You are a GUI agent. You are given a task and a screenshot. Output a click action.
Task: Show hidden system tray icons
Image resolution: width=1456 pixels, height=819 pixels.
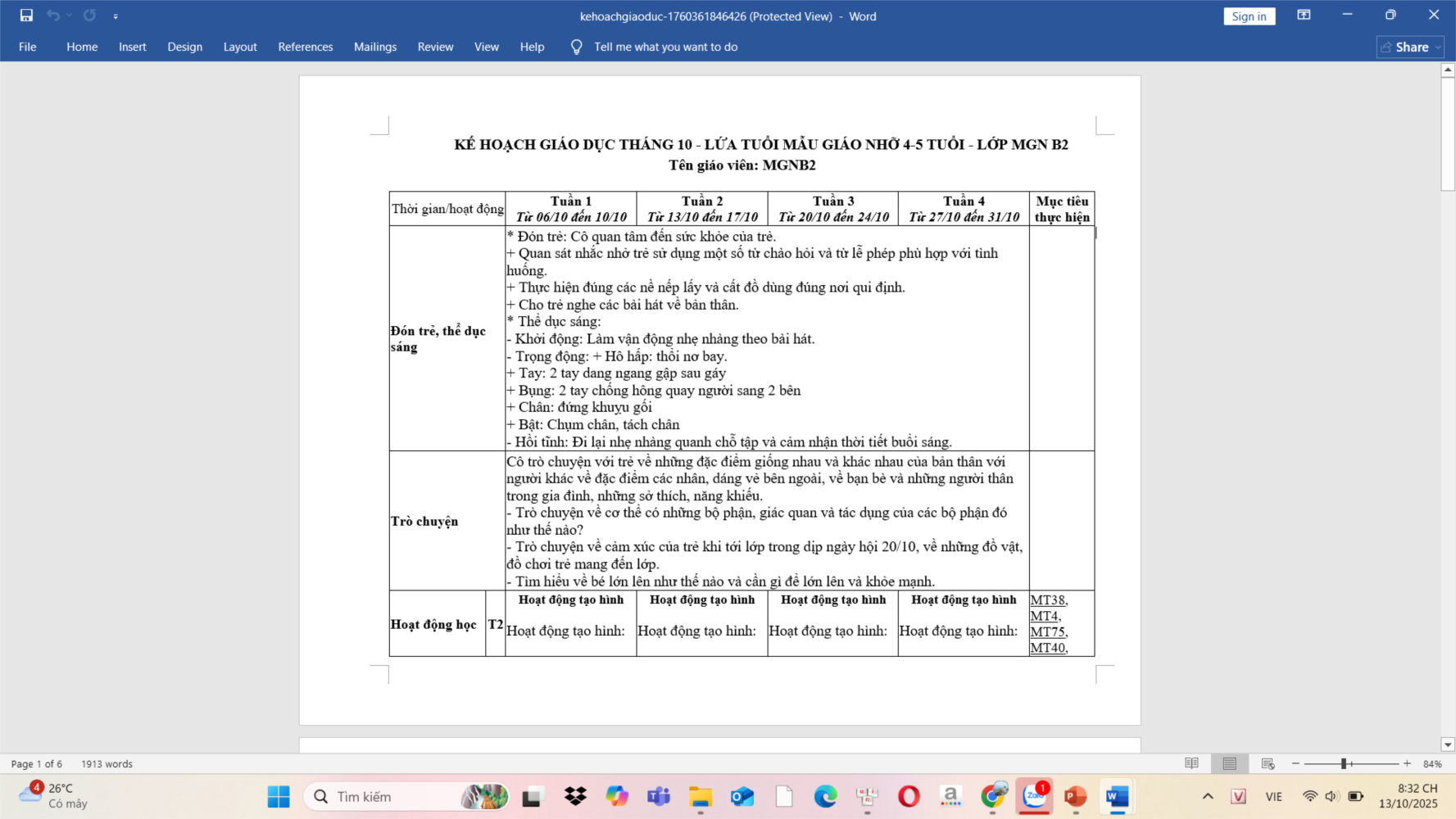1208,796
